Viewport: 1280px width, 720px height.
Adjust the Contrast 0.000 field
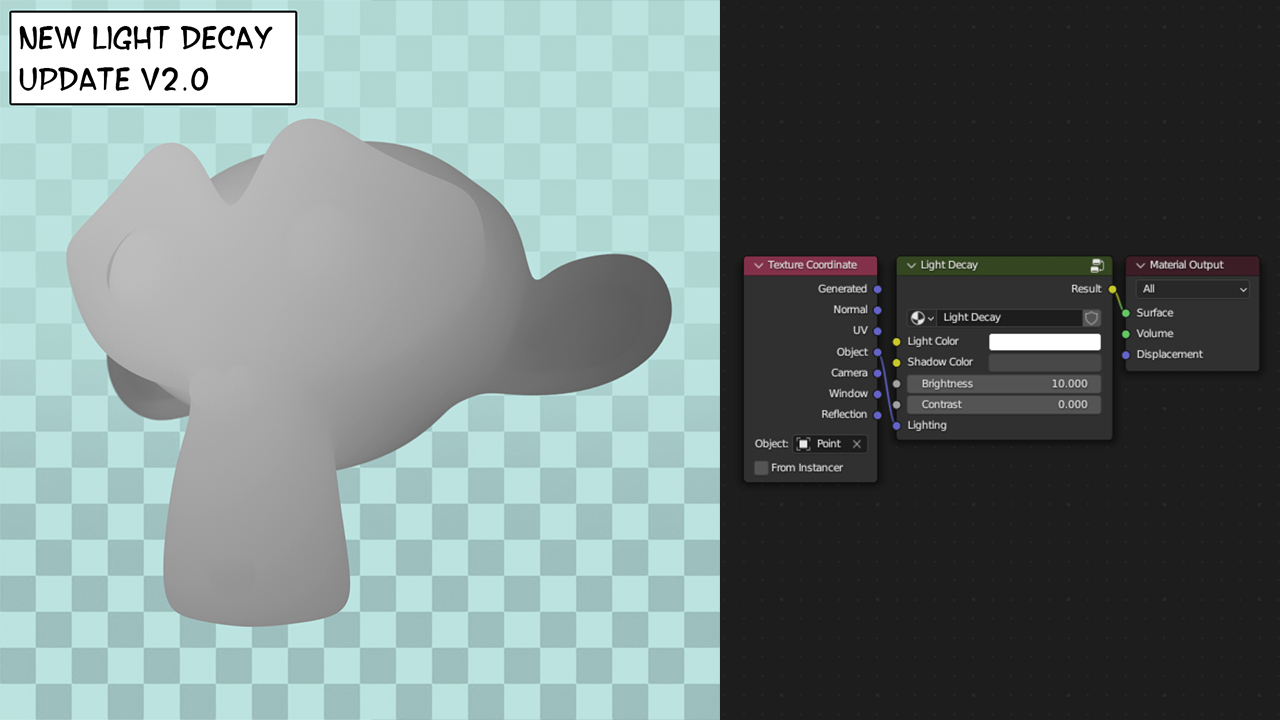coord(1004,405)
